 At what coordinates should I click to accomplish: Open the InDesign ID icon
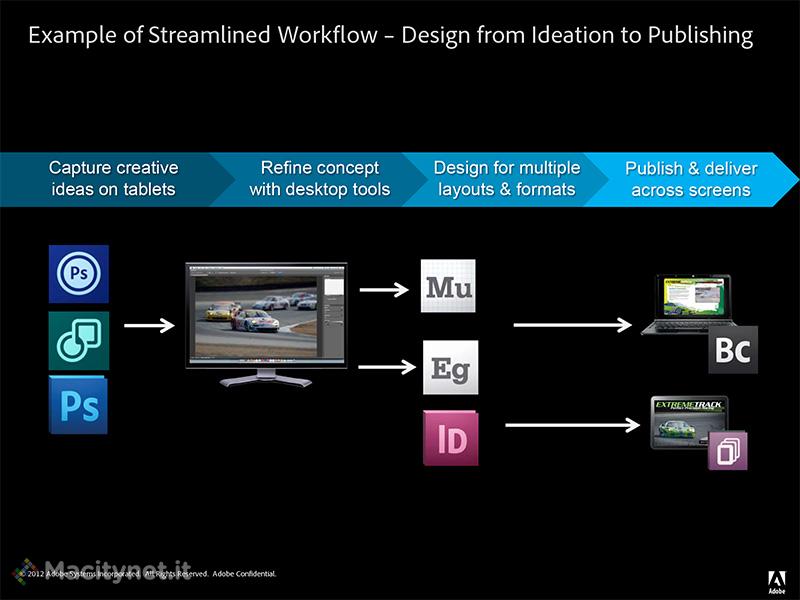[451, 438]
